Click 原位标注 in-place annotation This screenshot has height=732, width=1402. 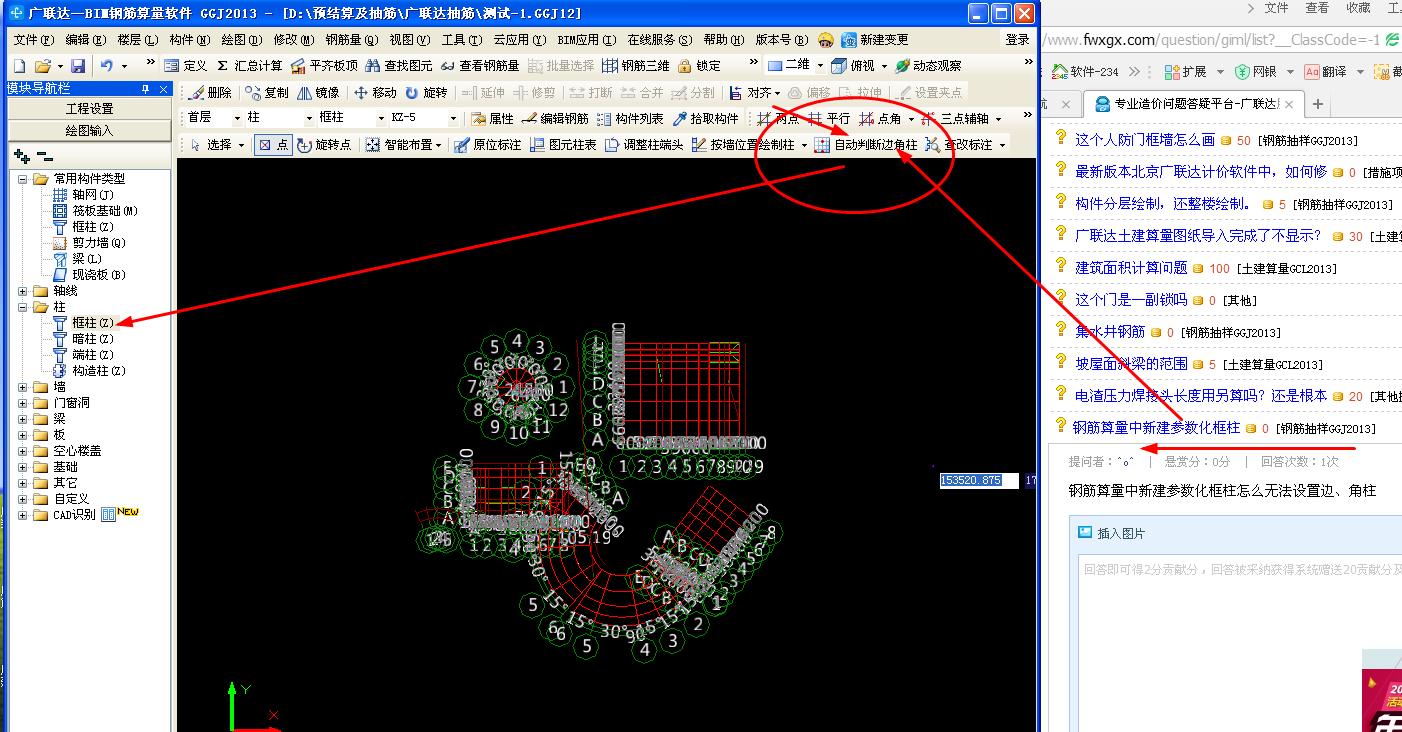[x=487, y=144]
